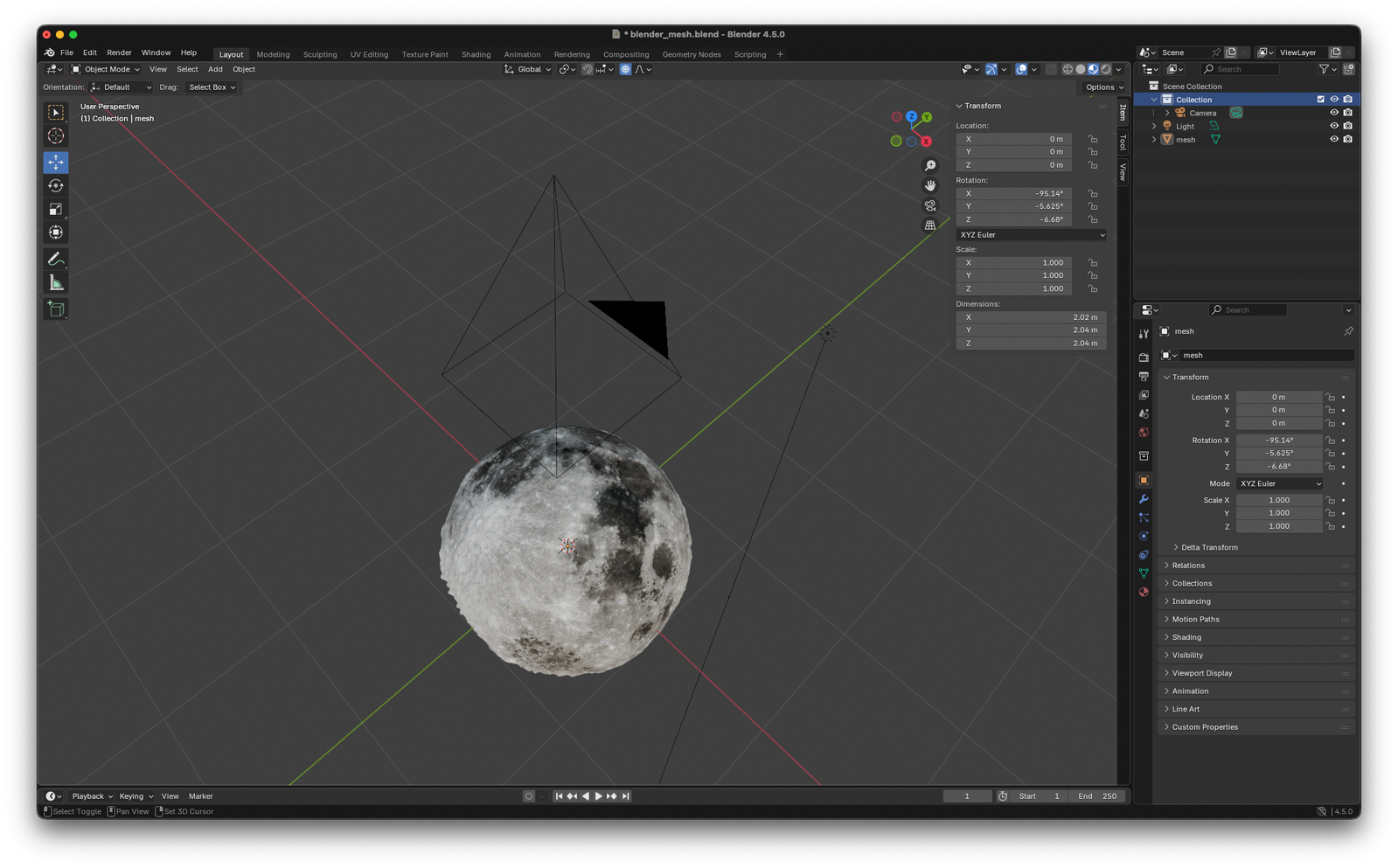The width and height of the screenshot is (1398, 868).
Task: Click the pan view hand icon
Action: (x=930, y=185)
